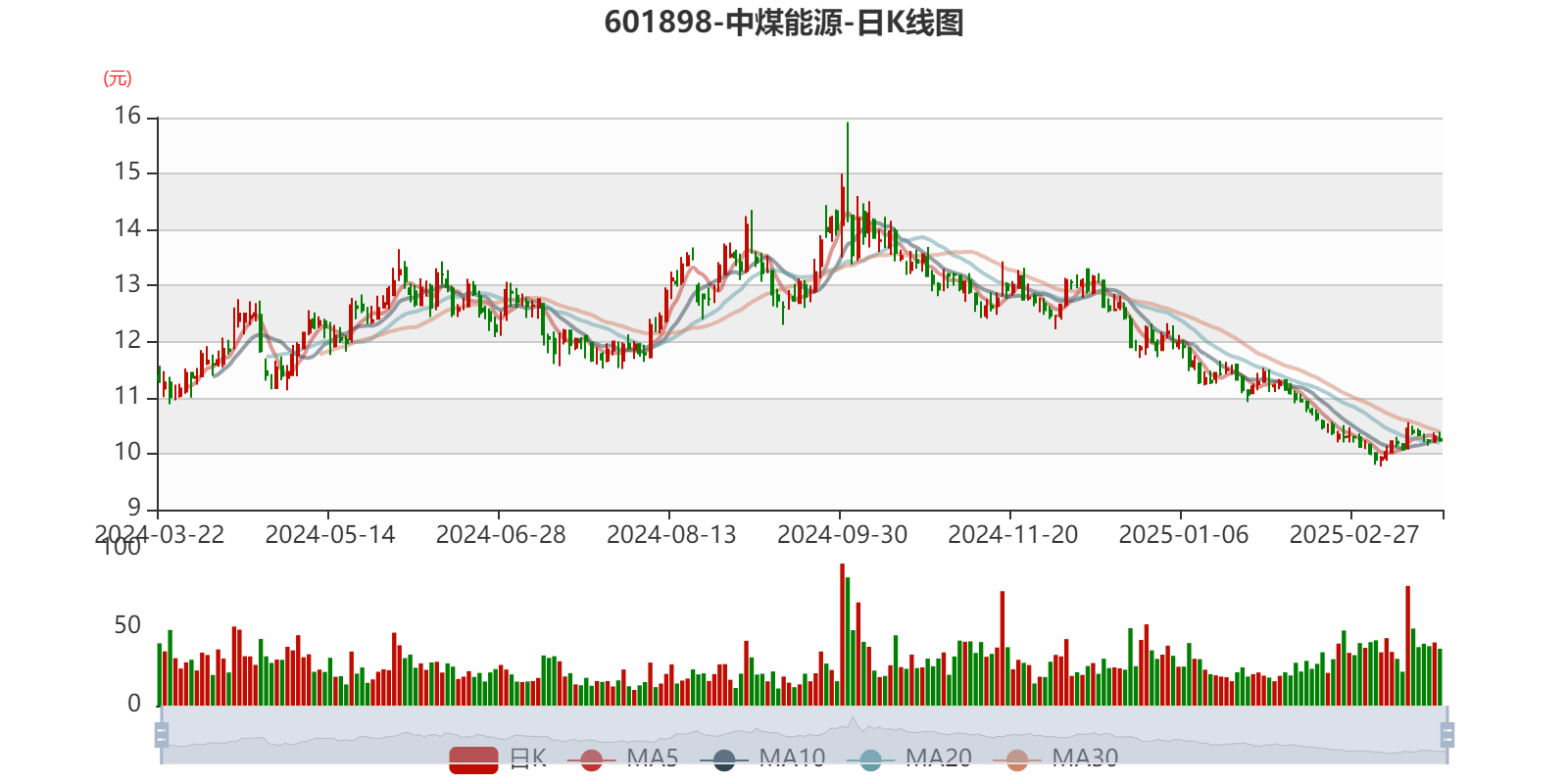The width and height of the screenshot is (1568, 784).
Task: Grab the left zoom slider handle
Action: pyautogui.click(x=160, y=735)
